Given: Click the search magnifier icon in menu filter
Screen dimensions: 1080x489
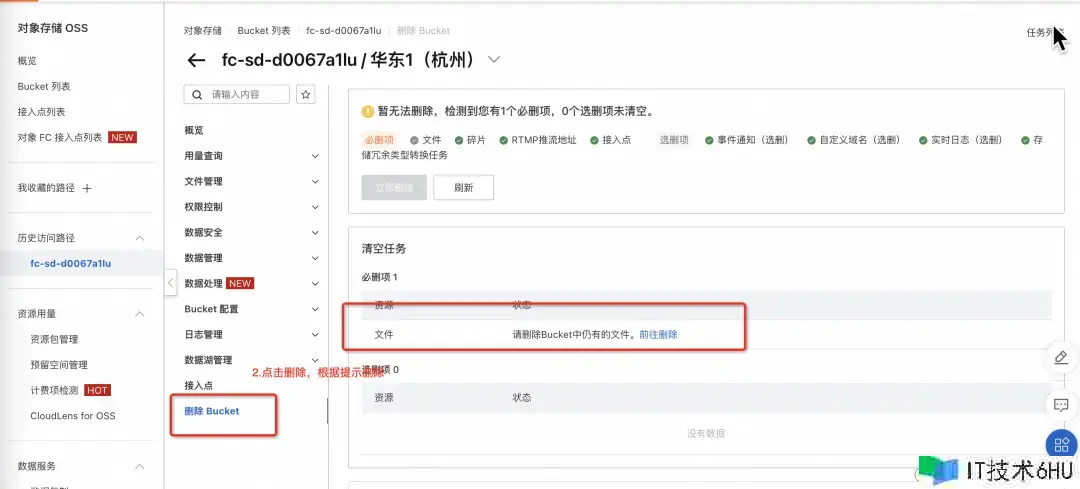Looking at the screenshot, I should point(197,94).
